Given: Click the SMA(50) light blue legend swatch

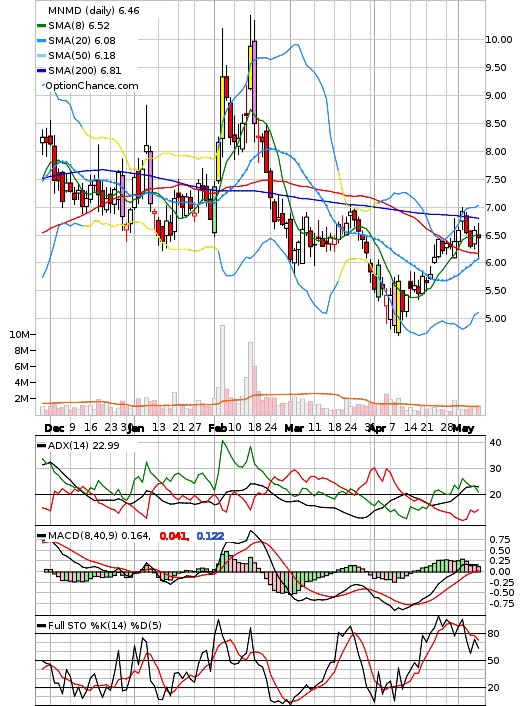Looking at the screenshot, I should 41,55.
